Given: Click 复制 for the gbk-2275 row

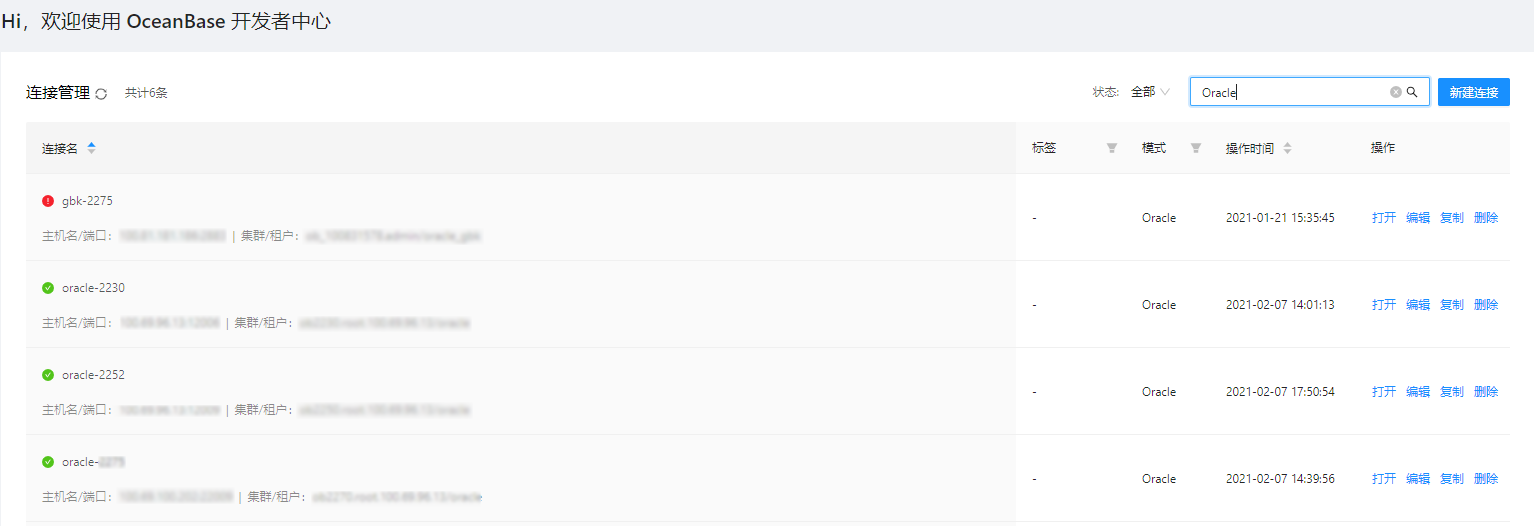Looking at the screenshot, I should (1452, 218).
